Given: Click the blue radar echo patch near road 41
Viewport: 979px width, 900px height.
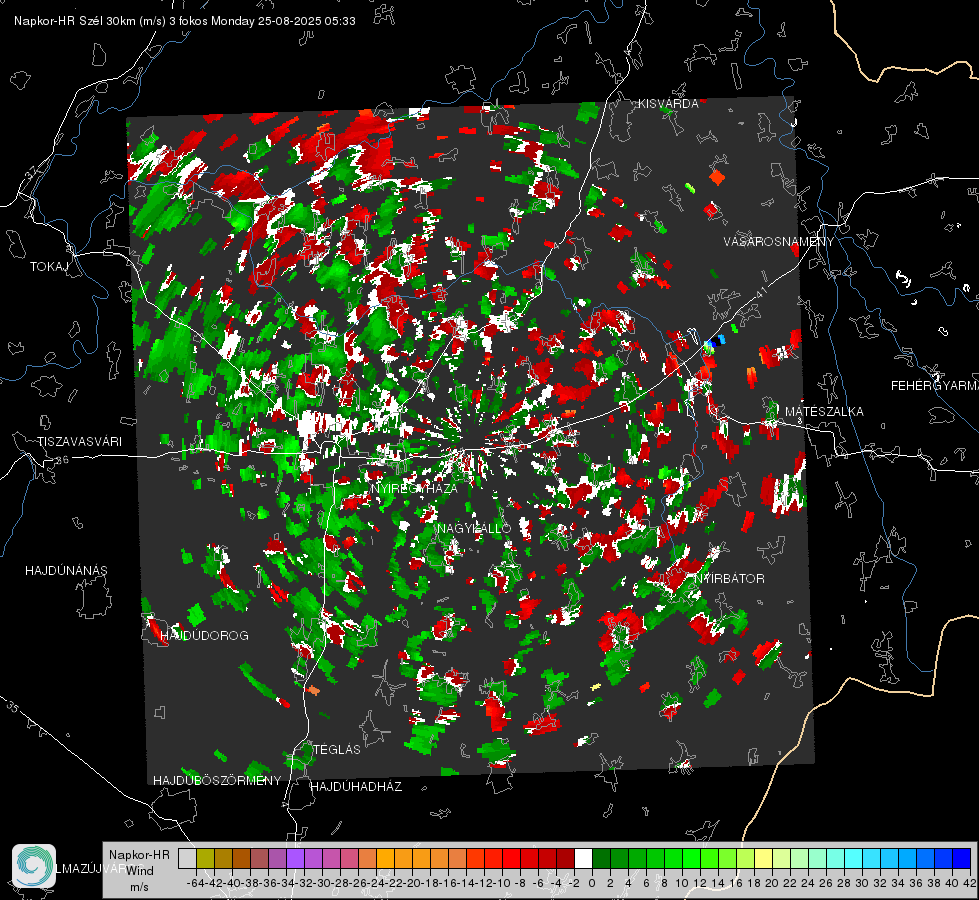Looking at the screenshot, I should click(716, 342).
